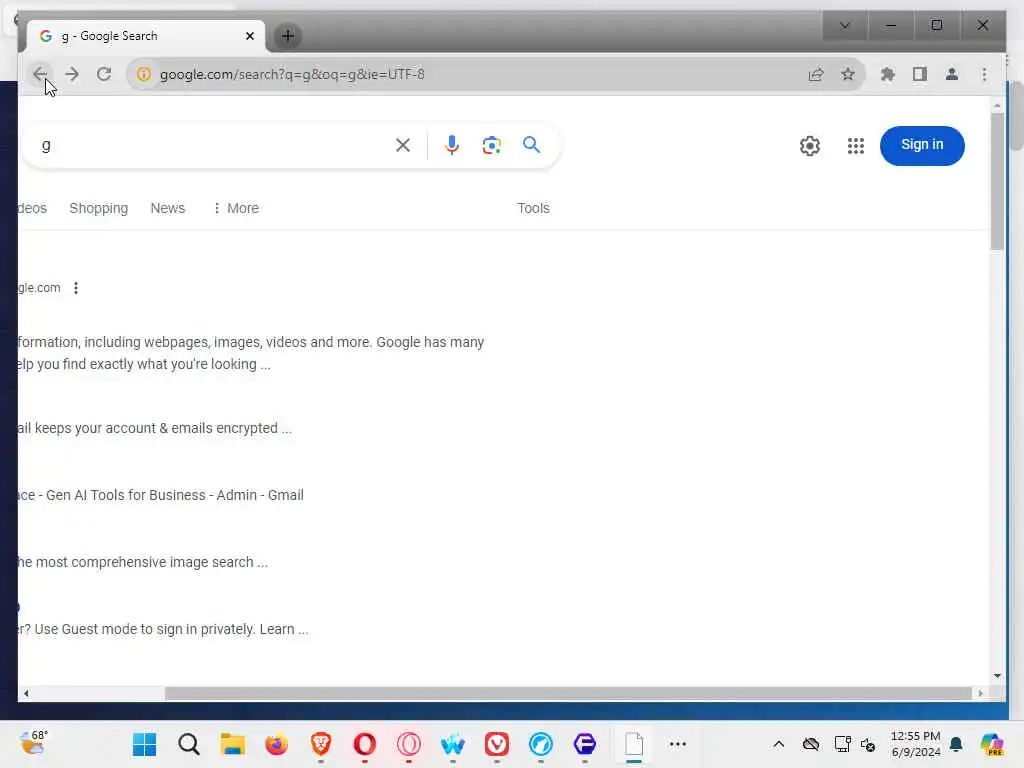Click the 'Use Guest mode to sign in privately' text
Screen dimensions: 1024x768
pos(145,629)
